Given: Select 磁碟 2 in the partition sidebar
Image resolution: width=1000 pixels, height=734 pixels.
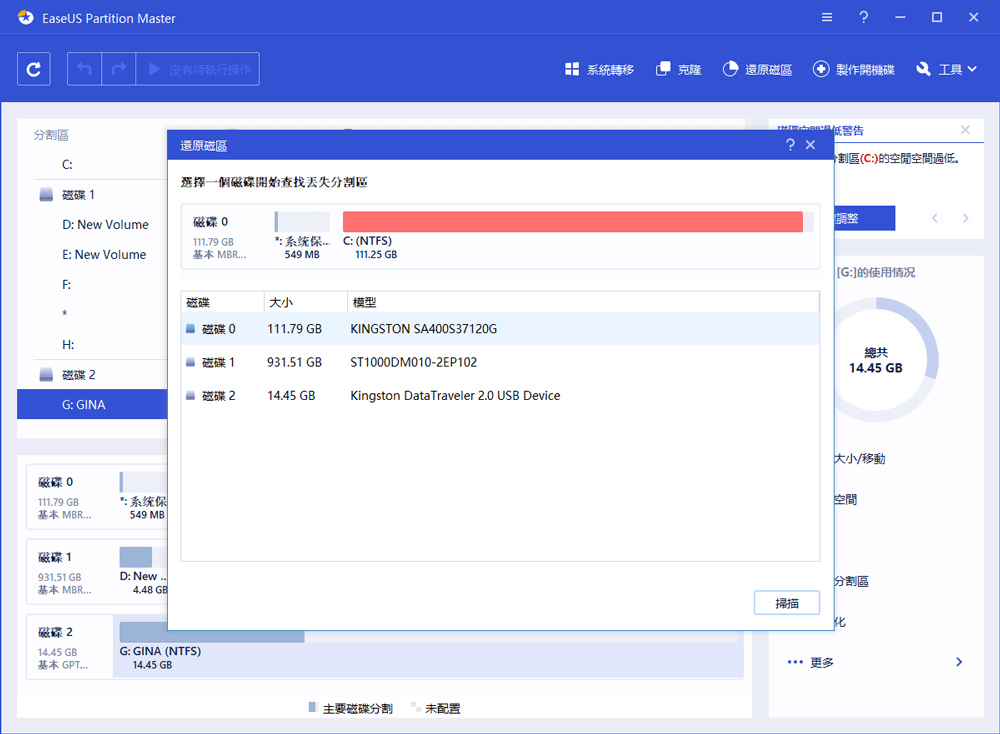Looking at the screenshot, I should 92,374.
